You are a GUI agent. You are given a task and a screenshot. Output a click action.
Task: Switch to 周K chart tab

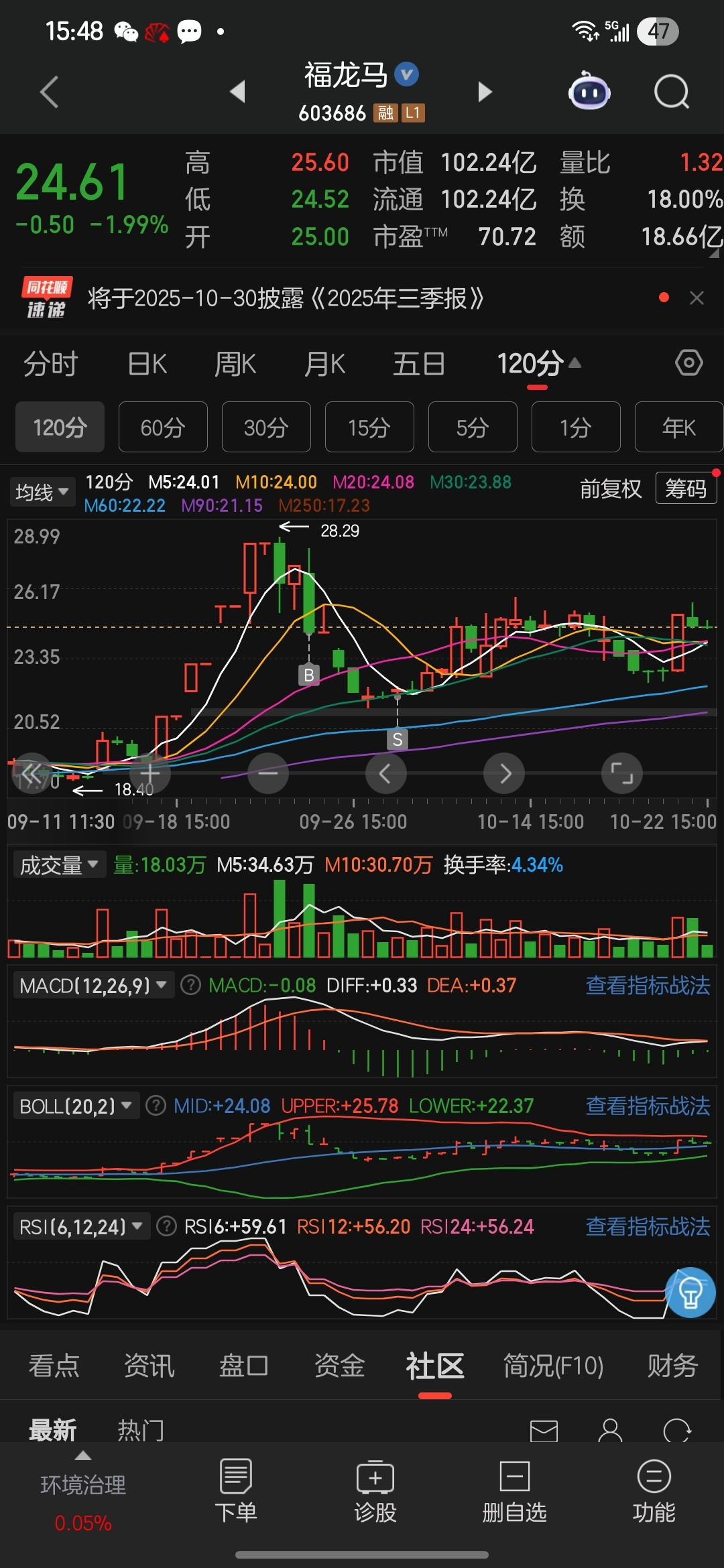pyautogui.click(x=235, y=364)
